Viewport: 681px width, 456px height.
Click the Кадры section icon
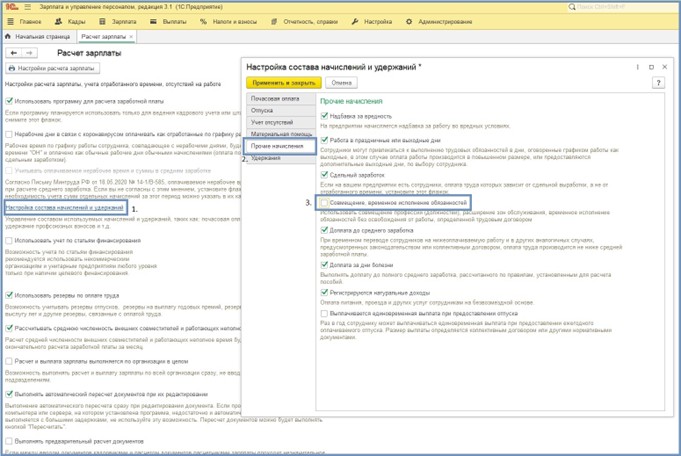point(59,21)
